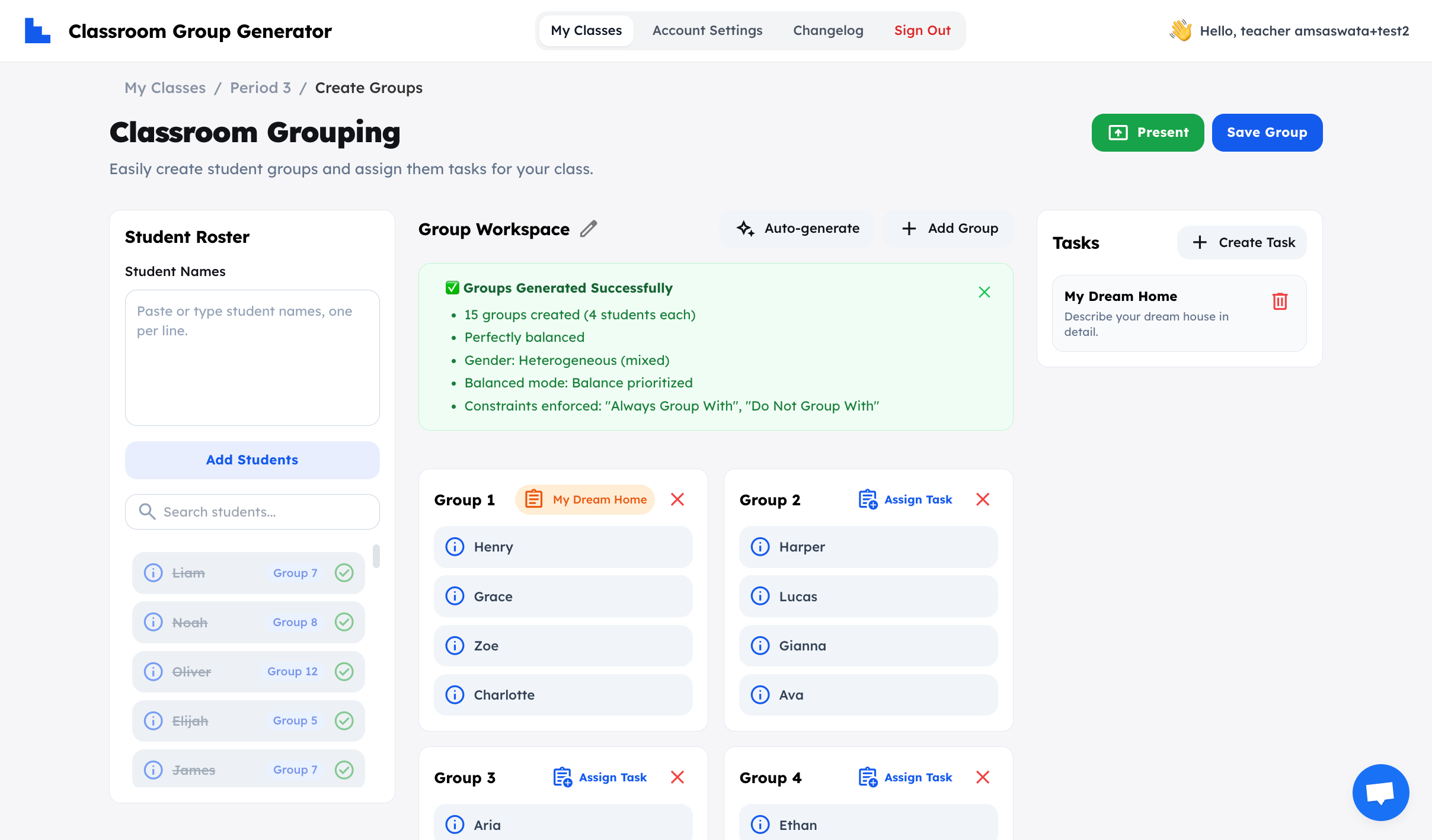Viewport: 1432px width, 840px height.
Task: Click the Search students field
Action: pos(252,512)
